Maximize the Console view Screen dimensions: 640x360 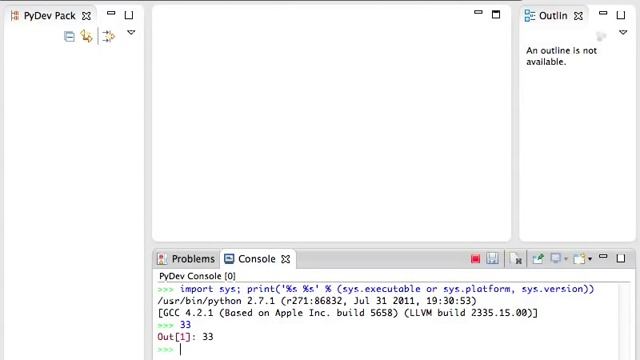pyautogui.click(x=621, y=258)
